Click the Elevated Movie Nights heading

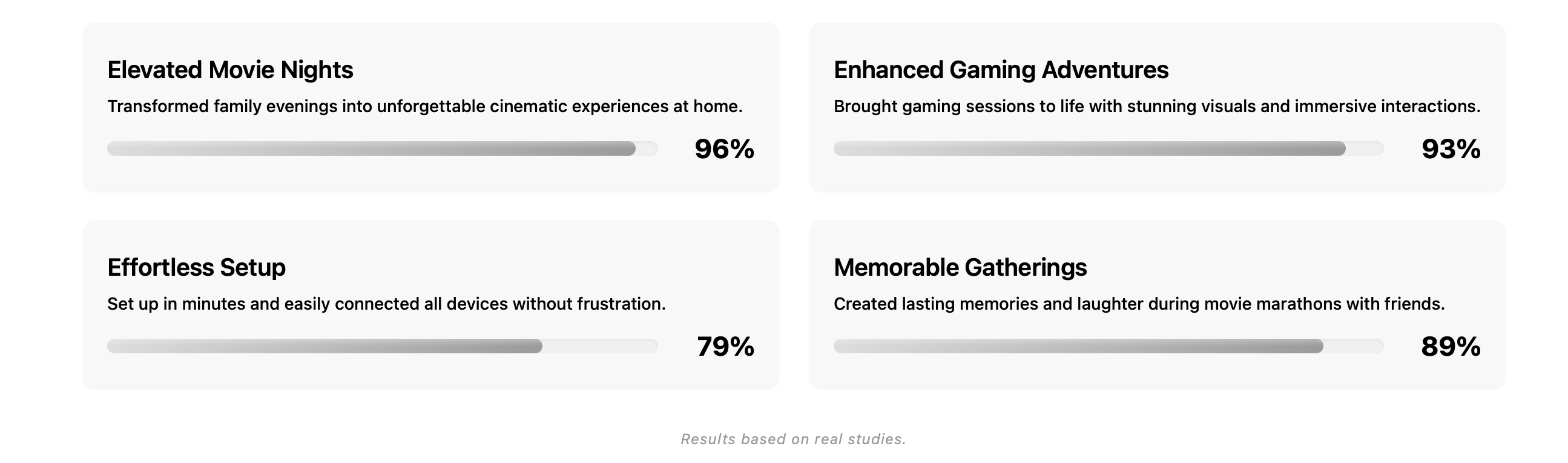(x=230, y=70)
